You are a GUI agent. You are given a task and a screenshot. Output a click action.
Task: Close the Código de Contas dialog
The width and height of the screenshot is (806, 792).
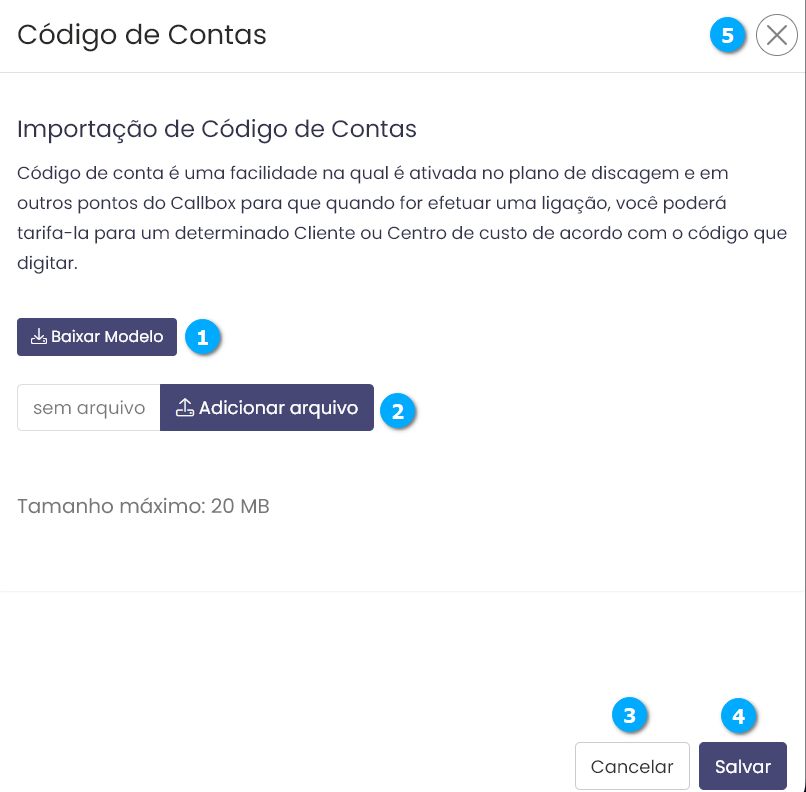776,36
